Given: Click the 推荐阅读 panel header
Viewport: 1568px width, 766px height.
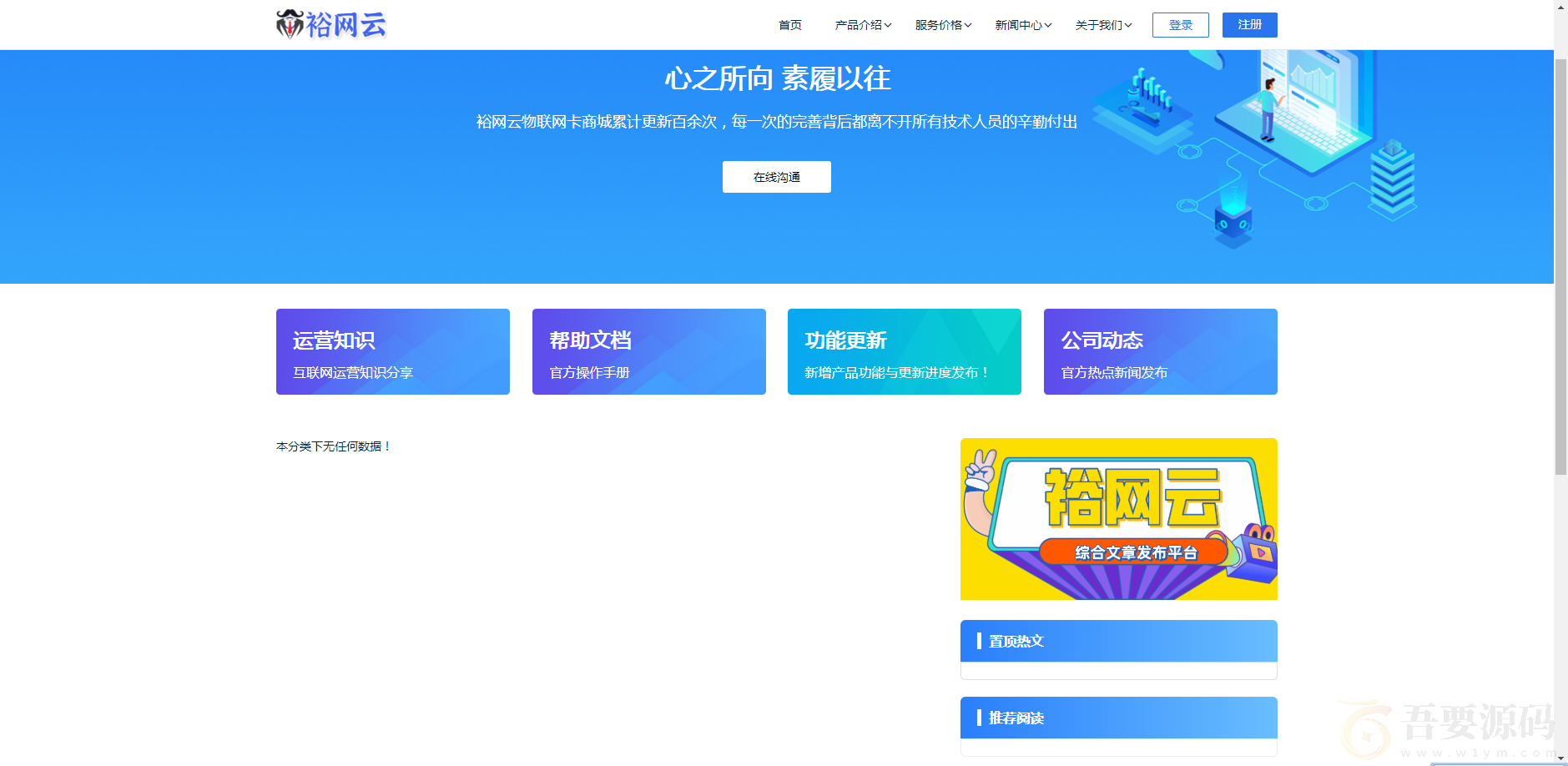Looking at the screenshot, I should coord(1118,718).
